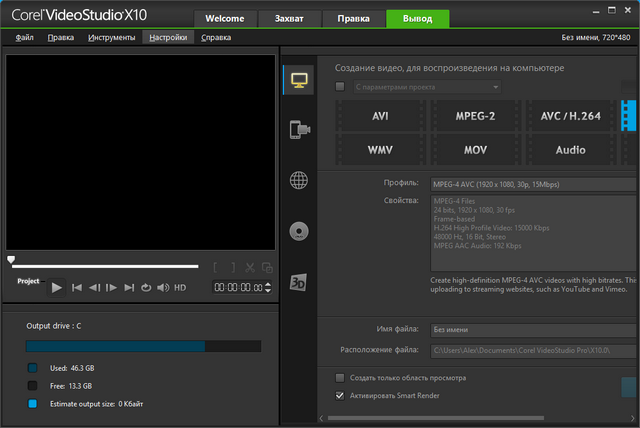Select the Disc burning output icon
Viewport: 640px width, 428px height.
tap(298, 232)
